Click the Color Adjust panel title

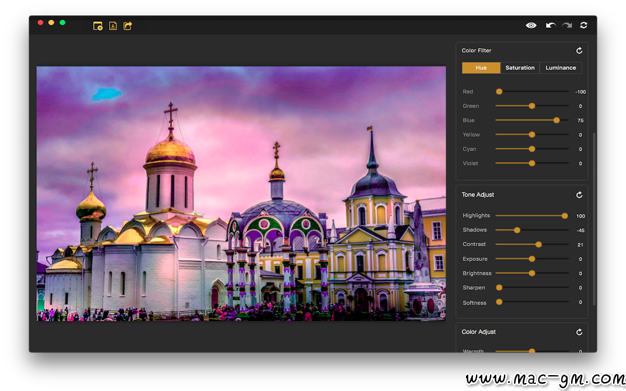(479, 332)
